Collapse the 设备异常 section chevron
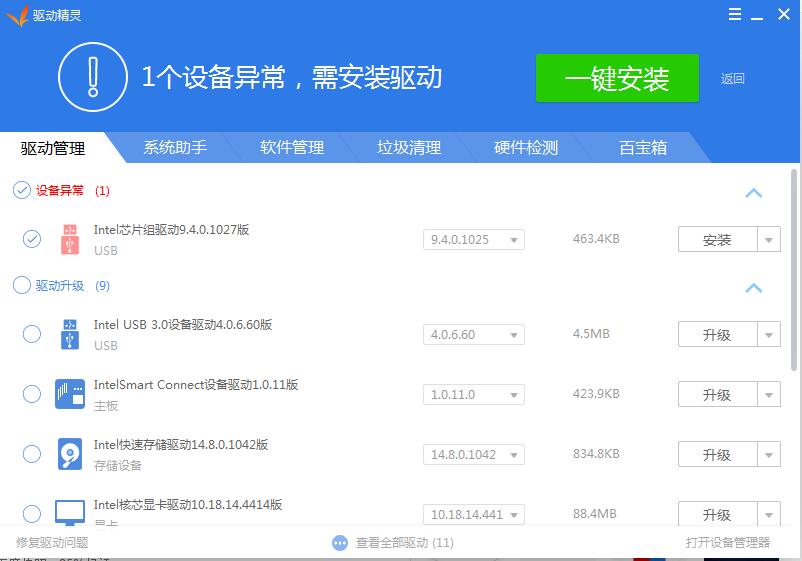The height and width of the screenshot is (561, 802). (x=753, y=193)
